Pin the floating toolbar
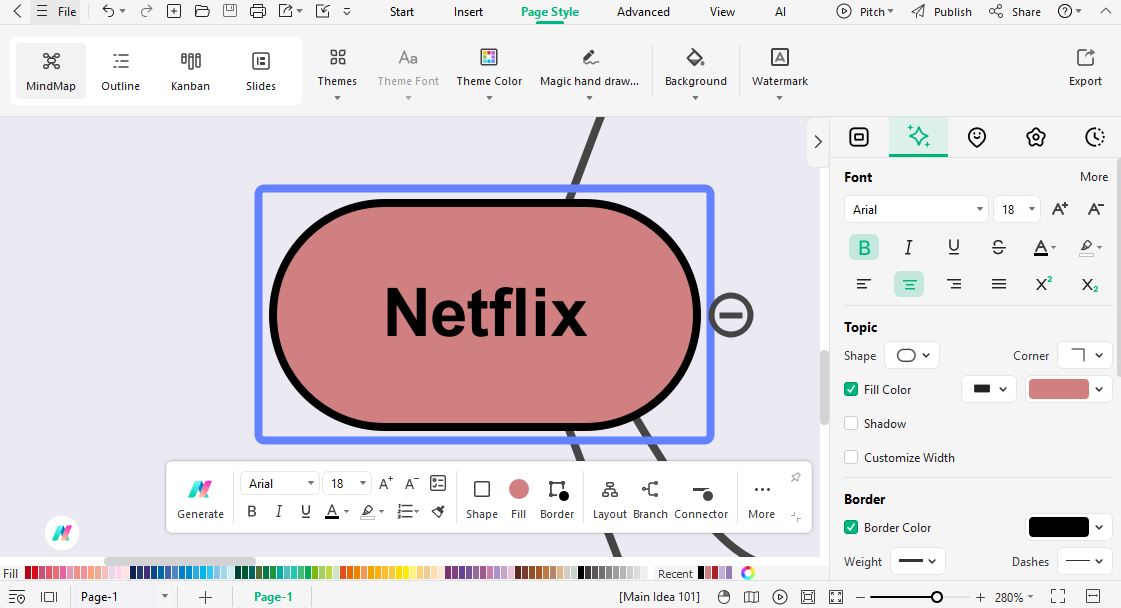 pyautogui.click(x=796, y=477)
